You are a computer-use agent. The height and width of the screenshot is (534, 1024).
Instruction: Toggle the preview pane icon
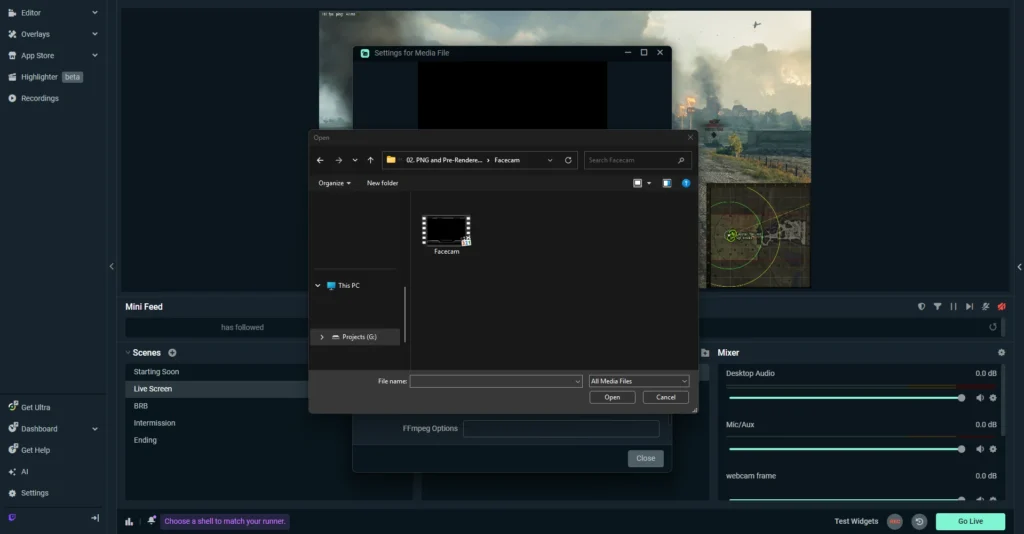click(667, 183)
